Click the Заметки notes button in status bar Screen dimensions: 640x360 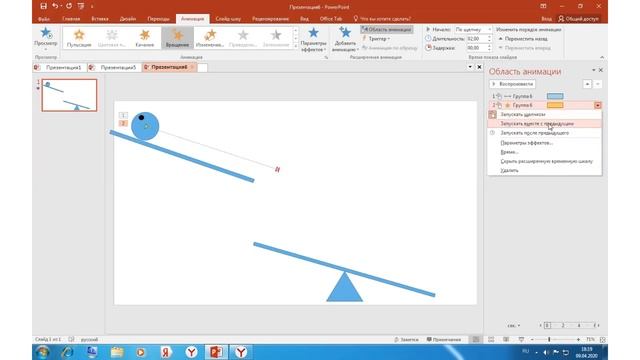[x=407, y=340]
